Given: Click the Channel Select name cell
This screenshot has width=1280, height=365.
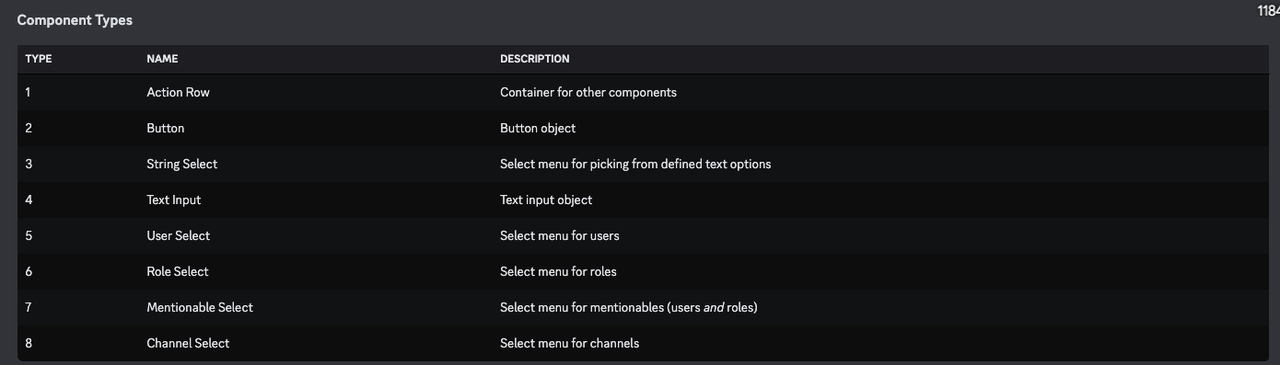Looking at the screenshot, I should [x=188, y=343].
